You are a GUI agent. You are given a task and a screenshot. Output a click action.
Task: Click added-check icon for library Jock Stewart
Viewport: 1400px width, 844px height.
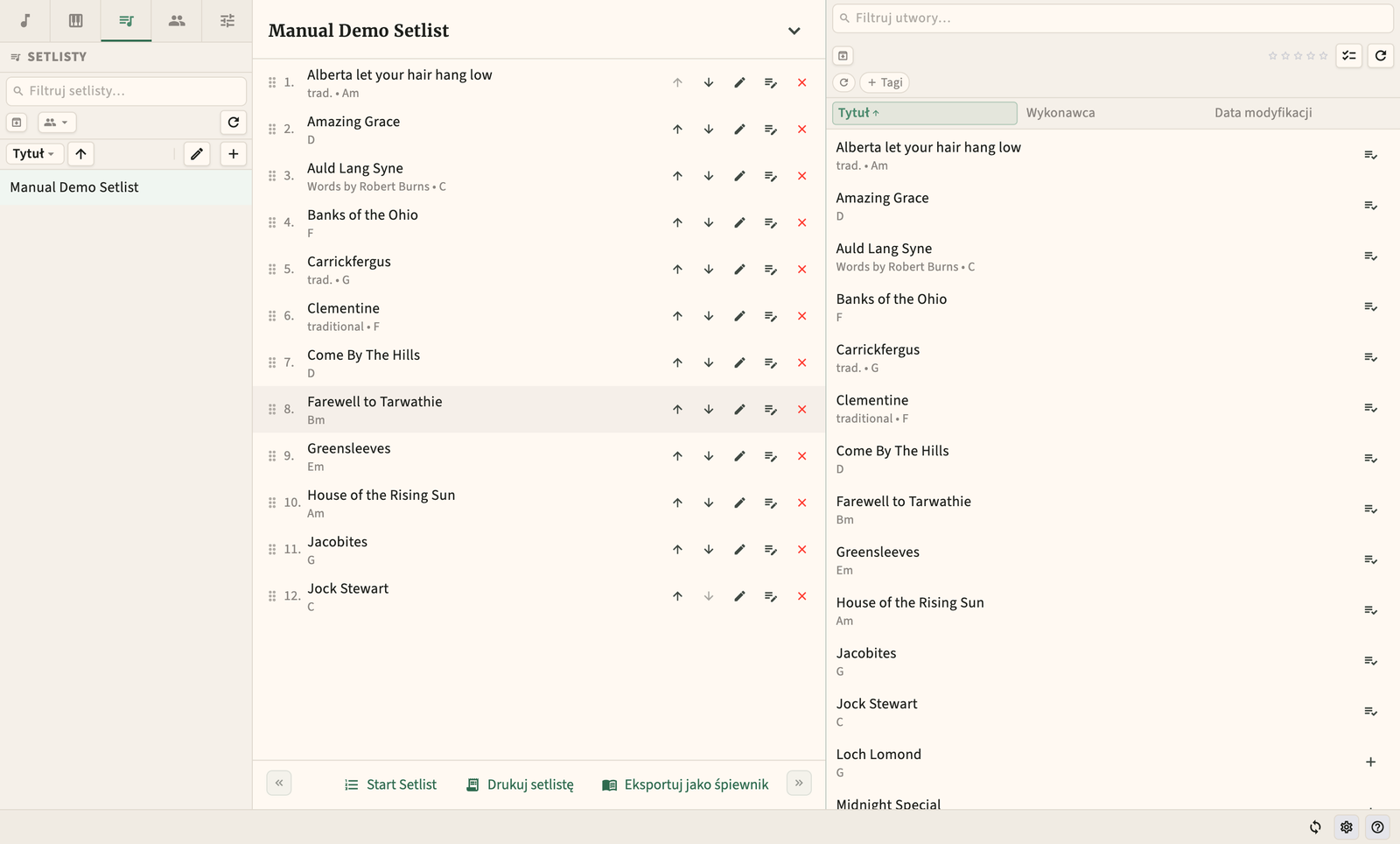[1371, 712]
